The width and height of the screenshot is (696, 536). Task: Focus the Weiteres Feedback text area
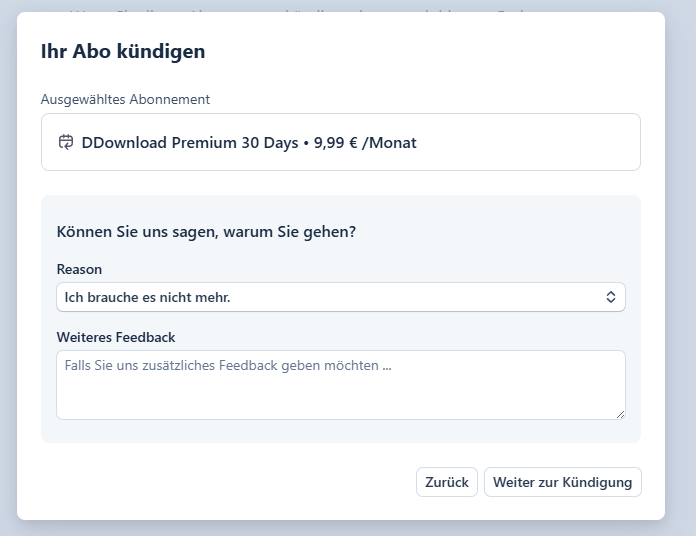[341, 385]
